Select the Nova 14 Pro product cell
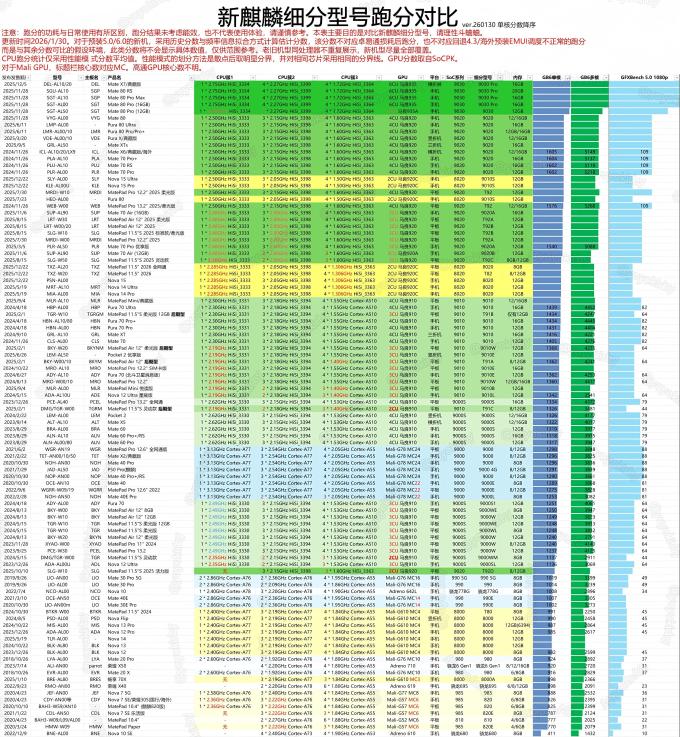The width and height of the screenshot is (680, 737). click(121, 294)
